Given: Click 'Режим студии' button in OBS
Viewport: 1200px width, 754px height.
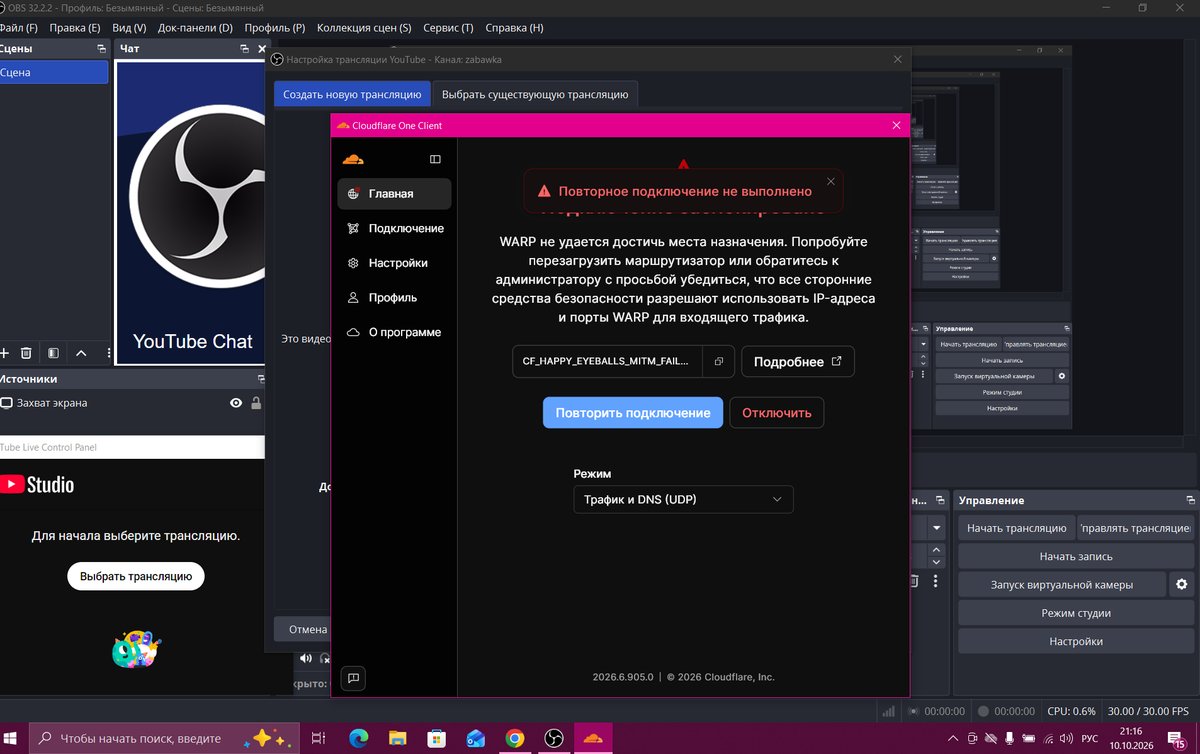Looking at the screenshot, I should click(1075, 613).
